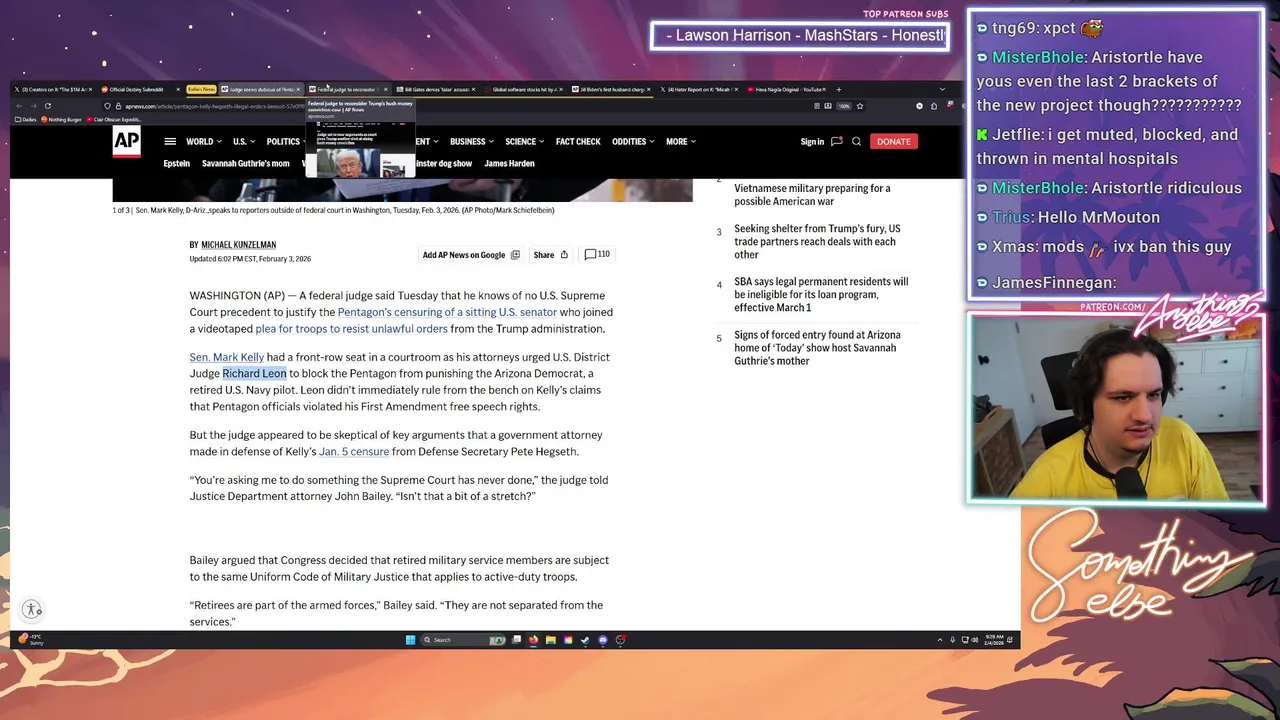Open the AP hamburger menu

tap(170, 142)
